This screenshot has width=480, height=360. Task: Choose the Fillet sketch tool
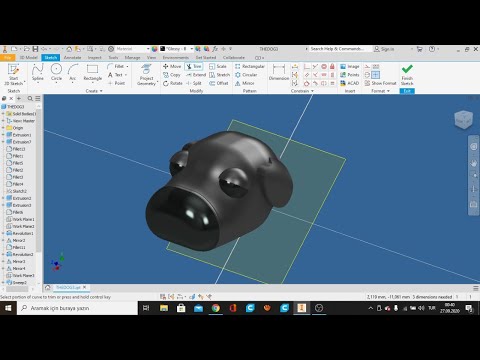(116, 66)
